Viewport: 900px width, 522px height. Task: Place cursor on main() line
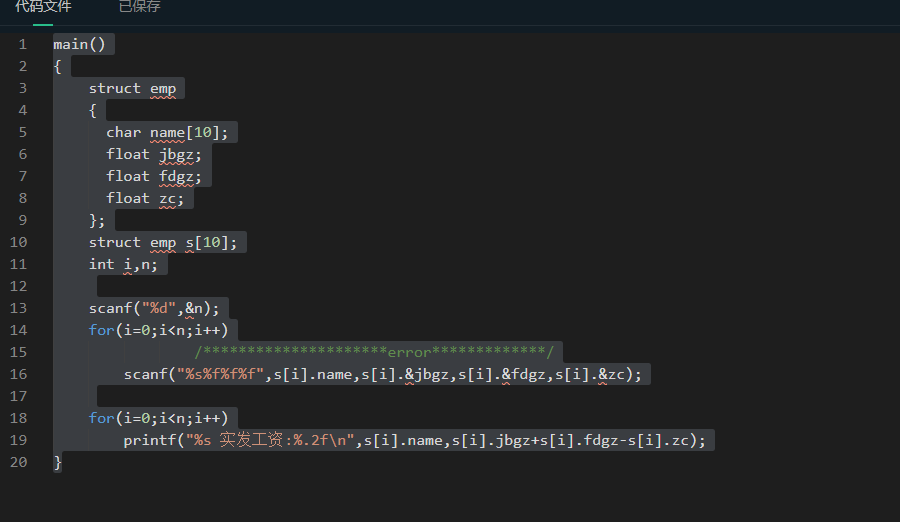point(79,44)
